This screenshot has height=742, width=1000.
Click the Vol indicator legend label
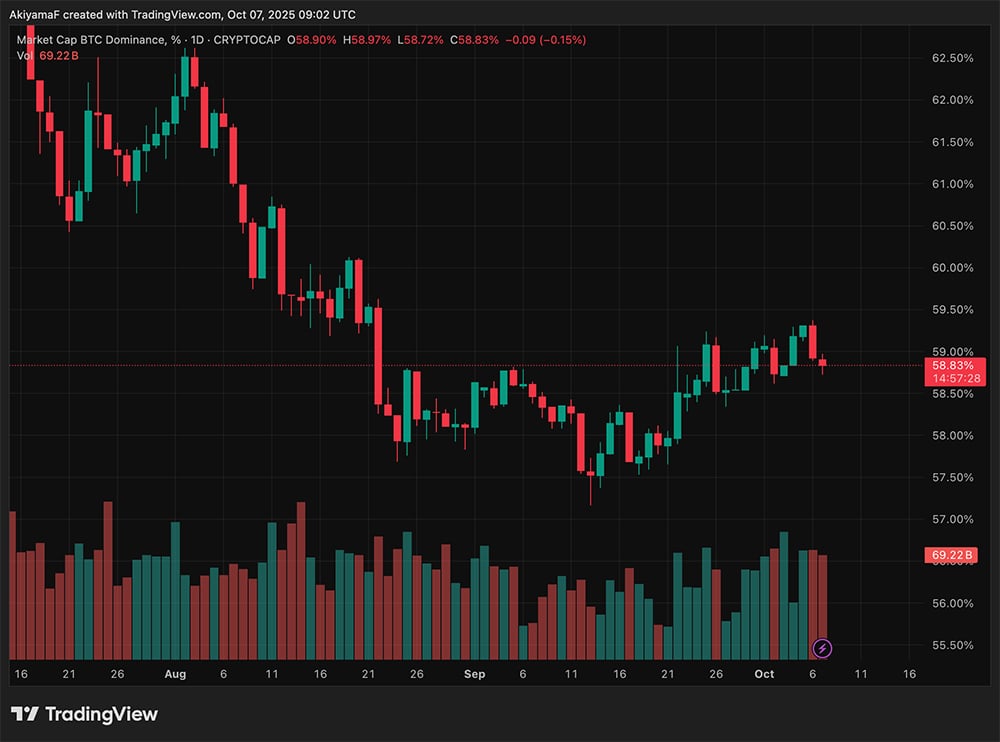point(25,55)
